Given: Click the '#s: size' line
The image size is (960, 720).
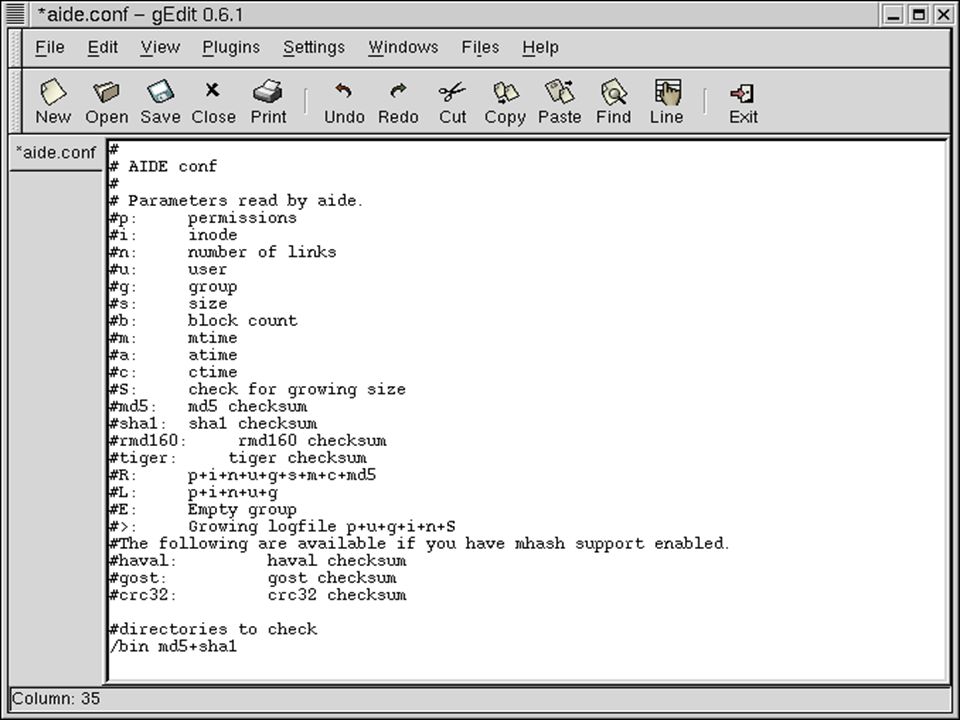Looking at the screenshot, I should coord(168,304).
